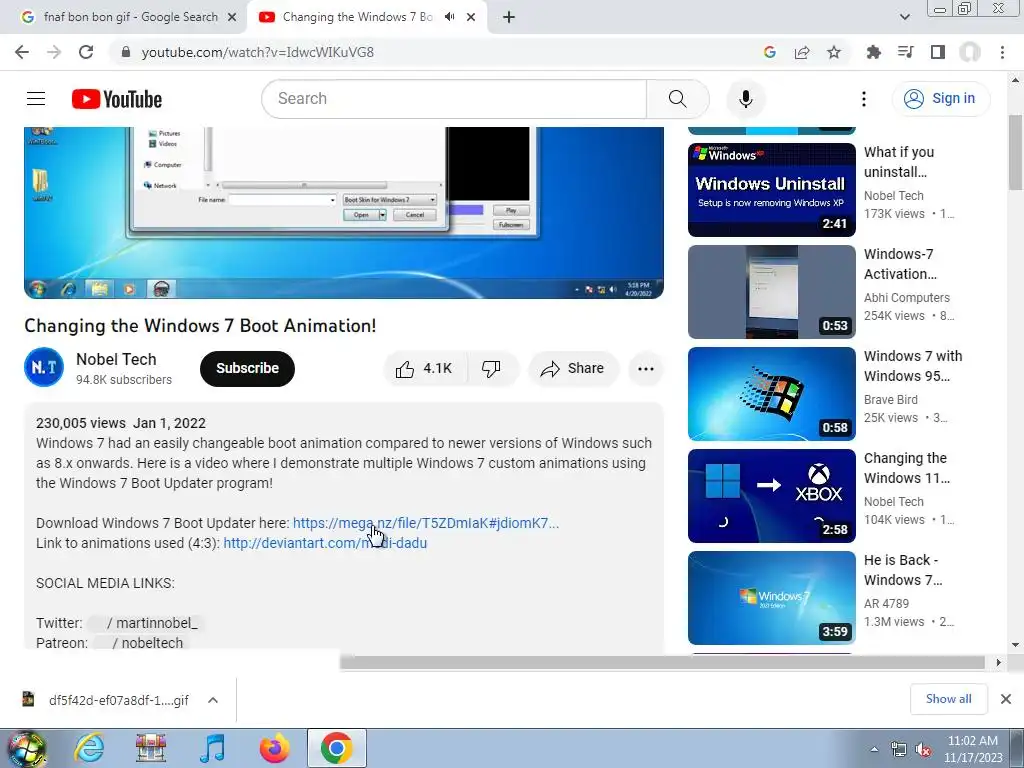Screen dimensions: 1024x768
Task: Like the video with thumbs up
Action: [424, 369]
